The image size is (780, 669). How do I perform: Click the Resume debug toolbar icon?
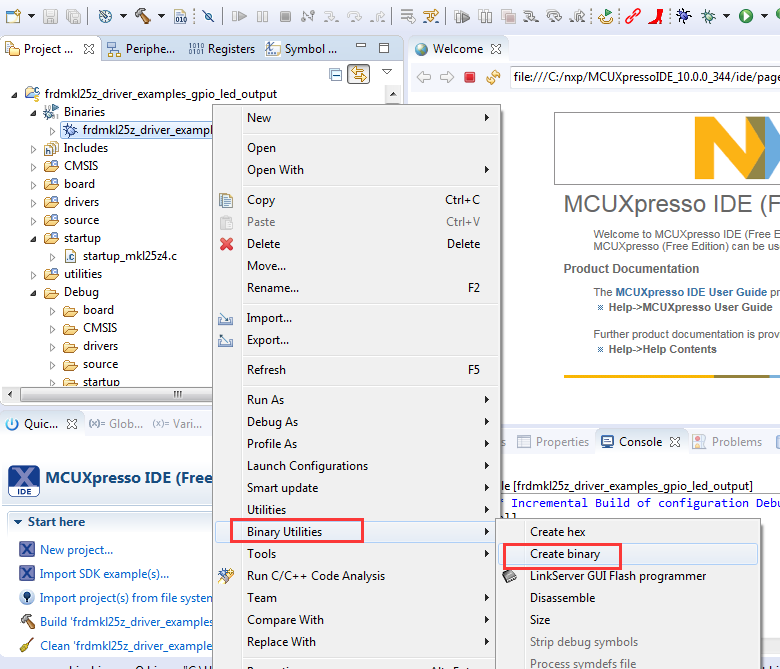(239, 16)
